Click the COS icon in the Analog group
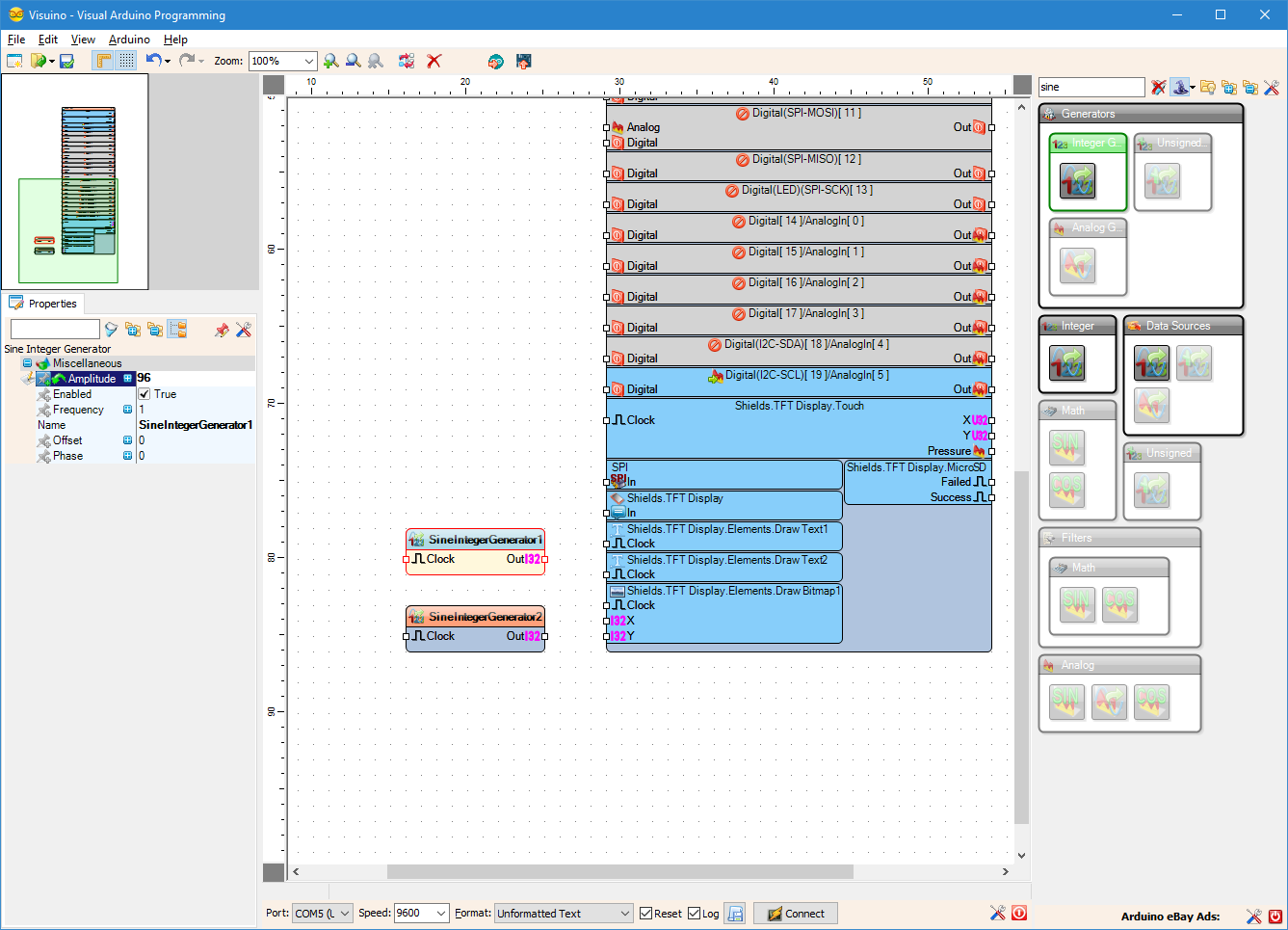Viewport: 1288px width, 930px height. 1151,702
